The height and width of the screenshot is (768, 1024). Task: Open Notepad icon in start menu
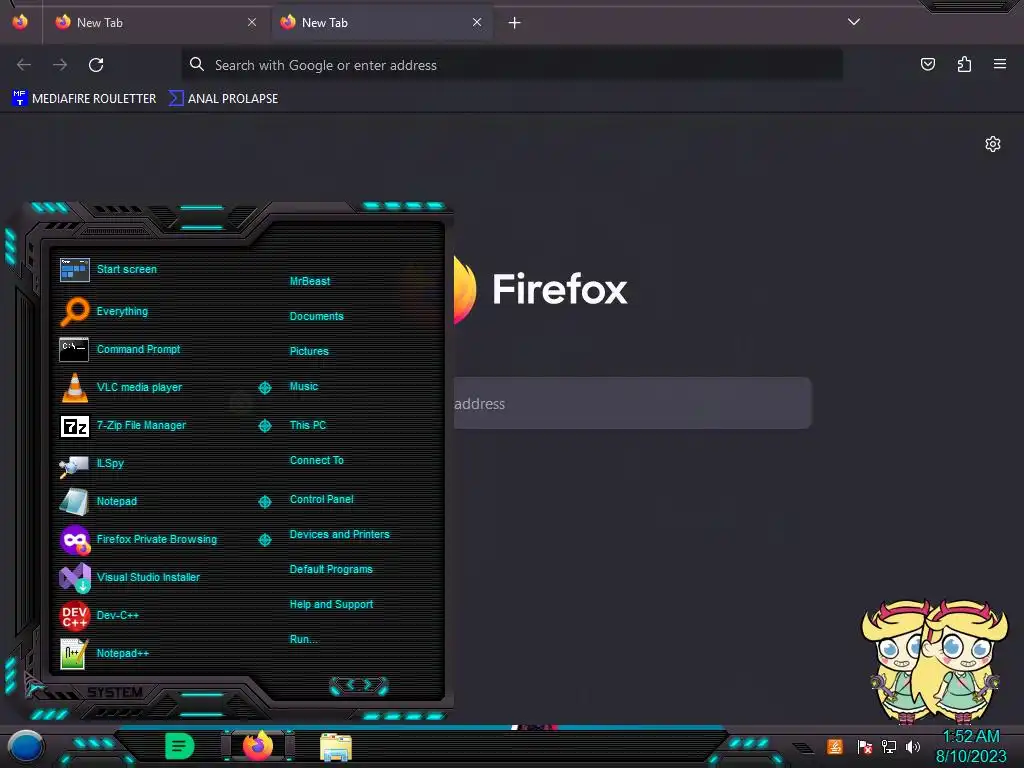click(74, 502)
